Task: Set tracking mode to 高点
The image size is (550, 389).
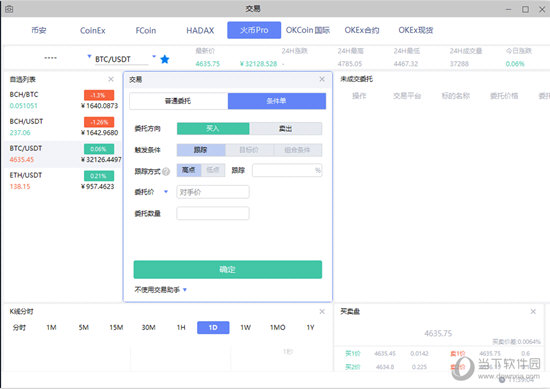Action: pos(189,170)
